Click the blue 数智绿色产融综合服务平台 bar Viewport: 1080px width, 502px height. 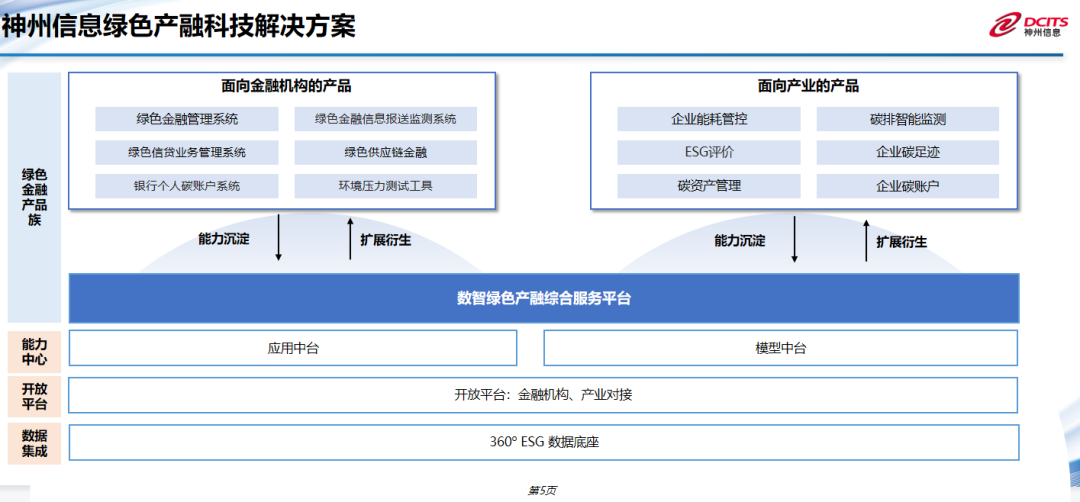tap(543, 298)
